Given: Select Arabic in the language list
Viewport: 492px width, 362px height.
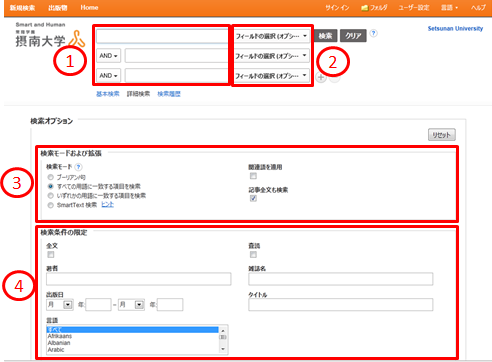Looking at the screenshot, I should point(132,350).
